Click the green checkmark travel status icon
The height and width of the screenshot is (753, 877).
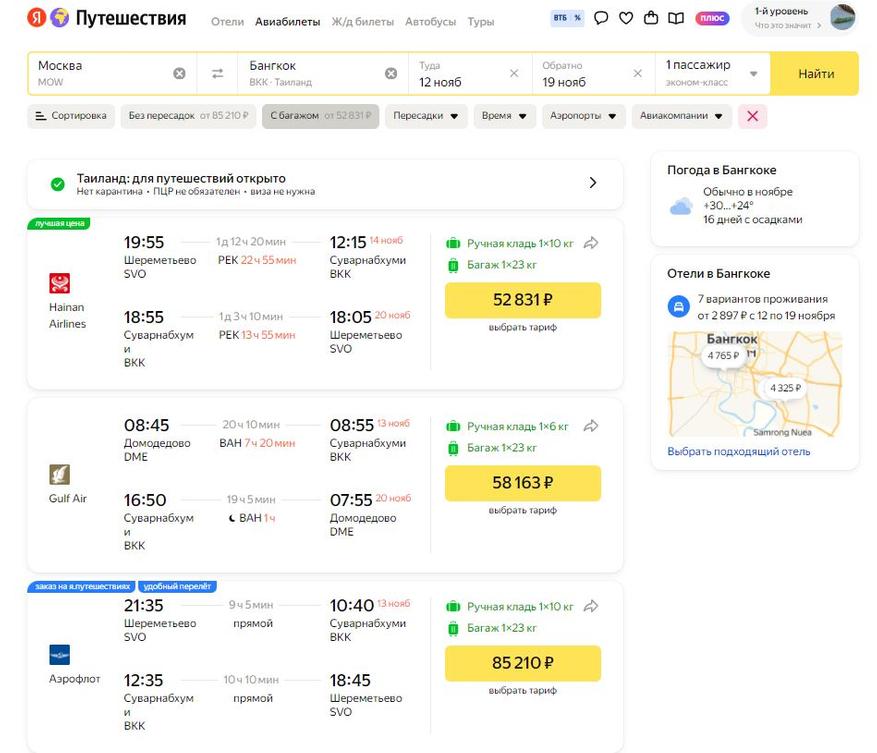point(58,184)
